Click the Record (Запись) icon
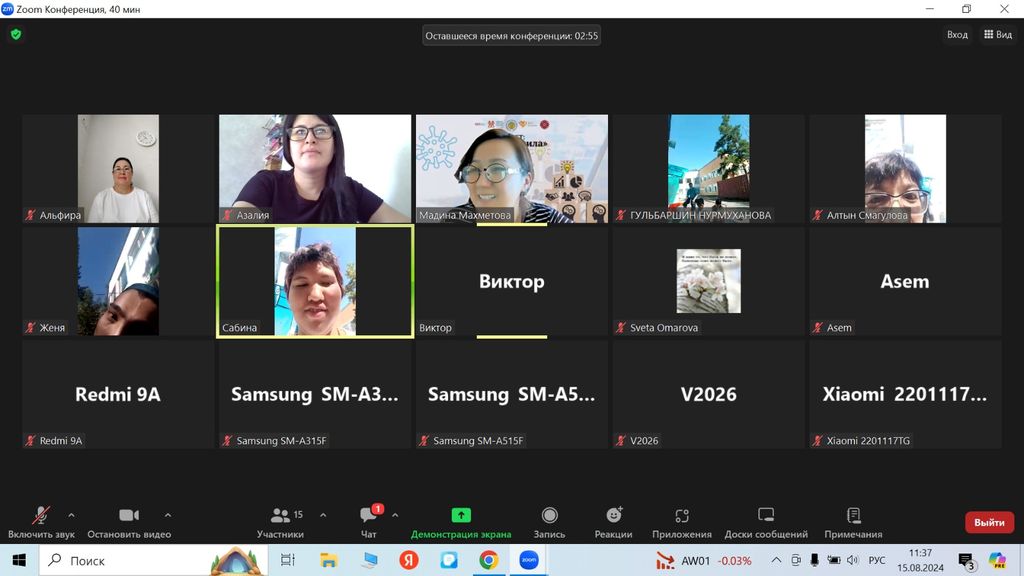Image resolution: width=1024 pixels, height=576 pixels. click(549, 516)
